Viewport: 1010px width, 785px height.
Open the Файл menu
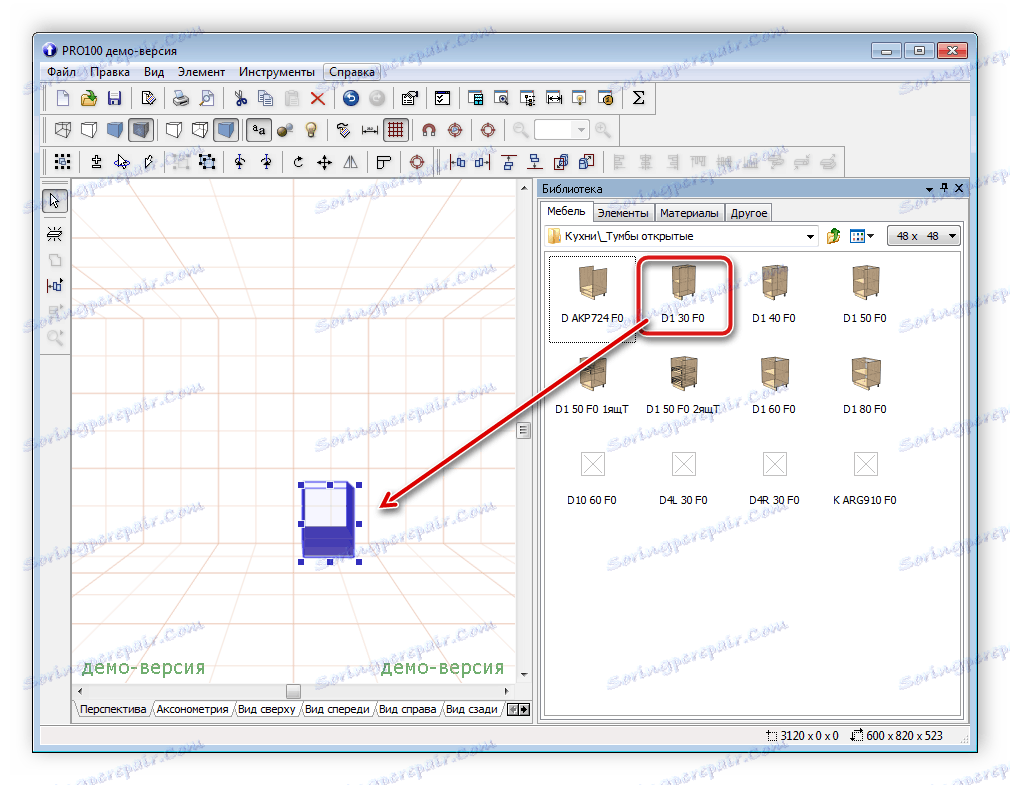pyautogui.click(x=61, y=72)
